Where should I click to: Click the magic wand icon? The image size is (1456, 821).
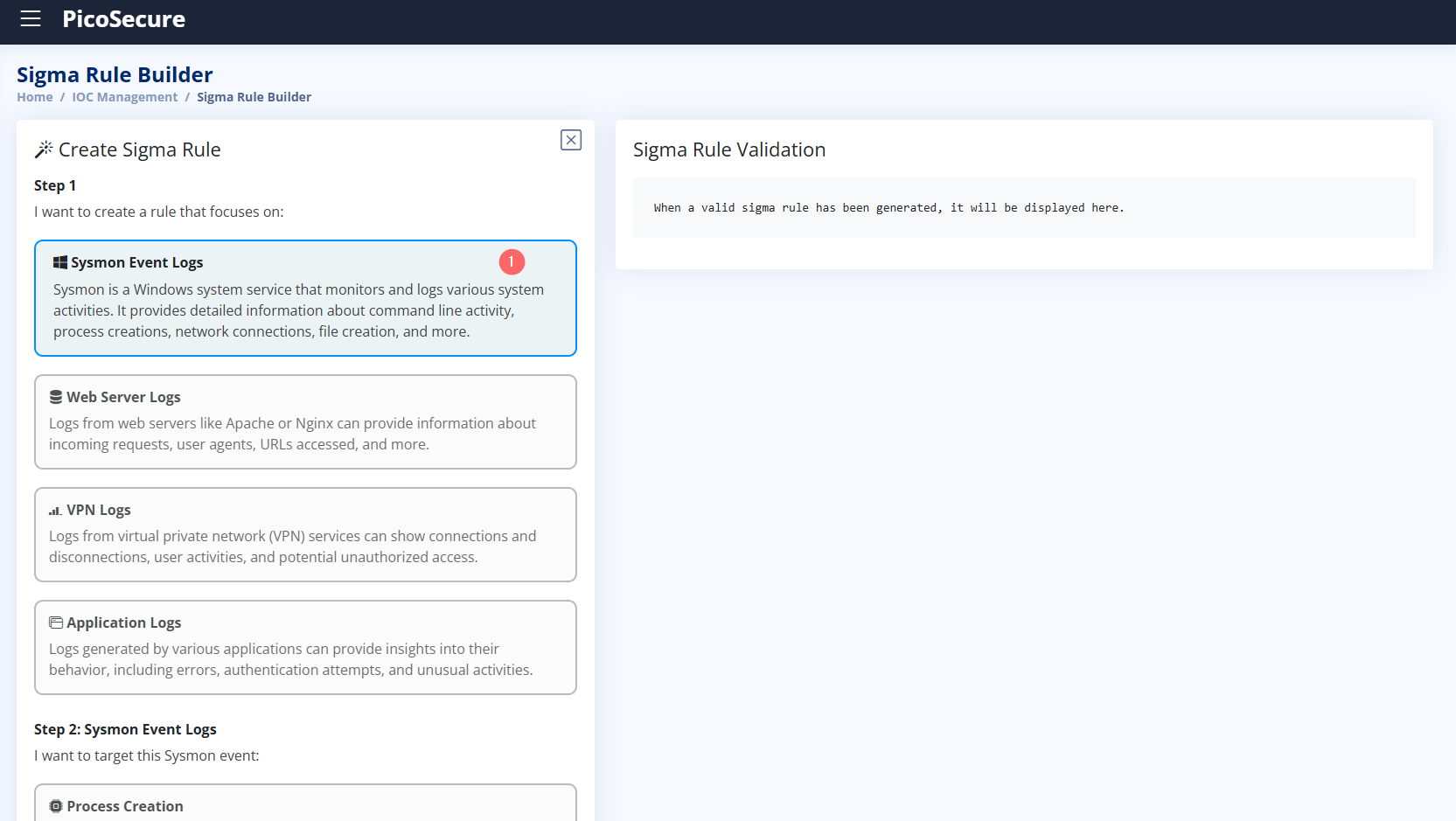click(x=44, y=150)
